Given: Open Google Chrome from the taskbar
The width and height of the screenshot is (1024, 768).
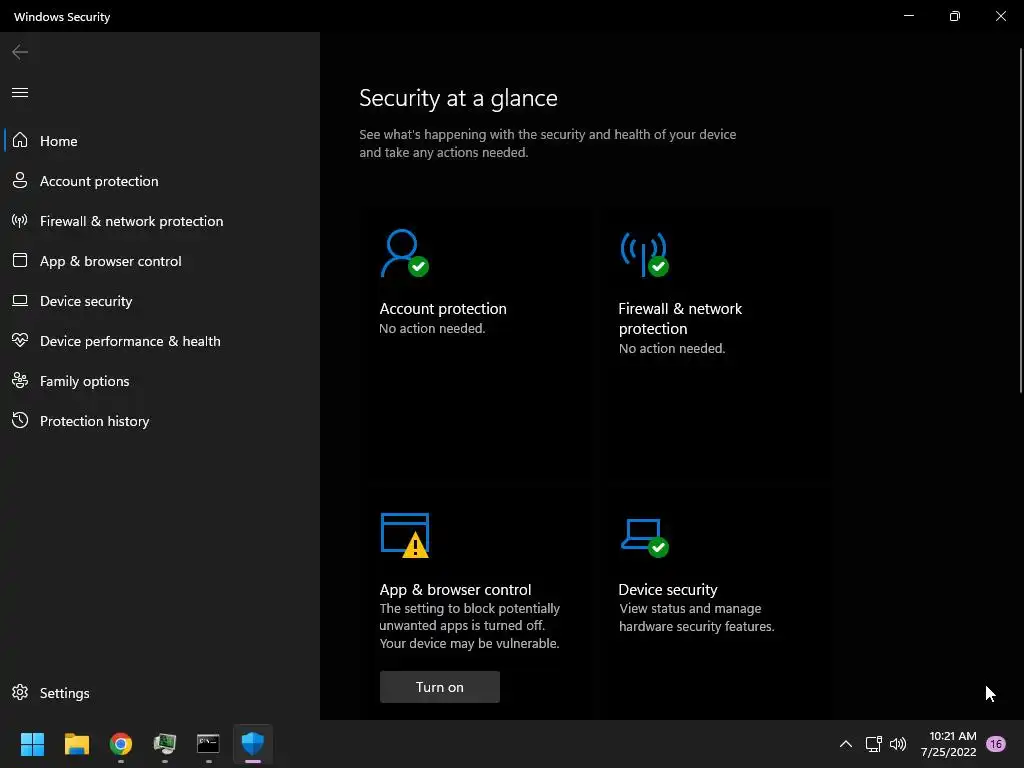Looking at the screenshot, I should 121,744.
